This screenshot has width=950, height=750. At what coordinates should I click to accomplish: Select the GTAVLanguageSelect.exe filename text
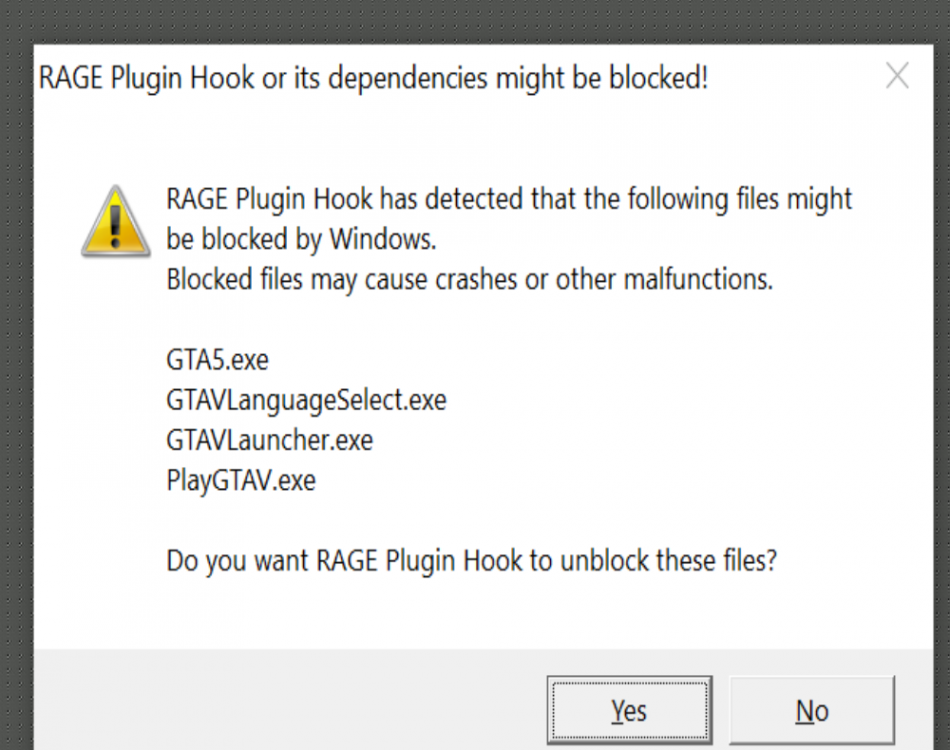point(305,400)
